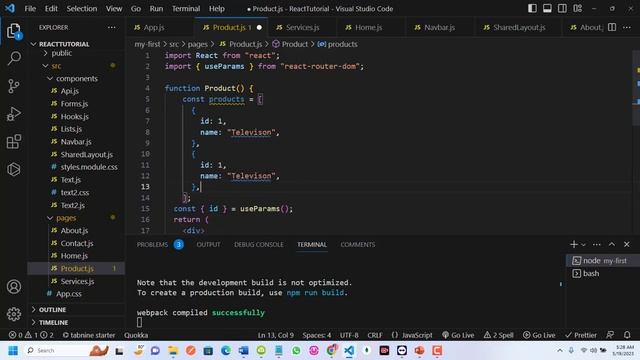Collapse the components folder
This screenshot has height=360, width=640.
(77, 78)
